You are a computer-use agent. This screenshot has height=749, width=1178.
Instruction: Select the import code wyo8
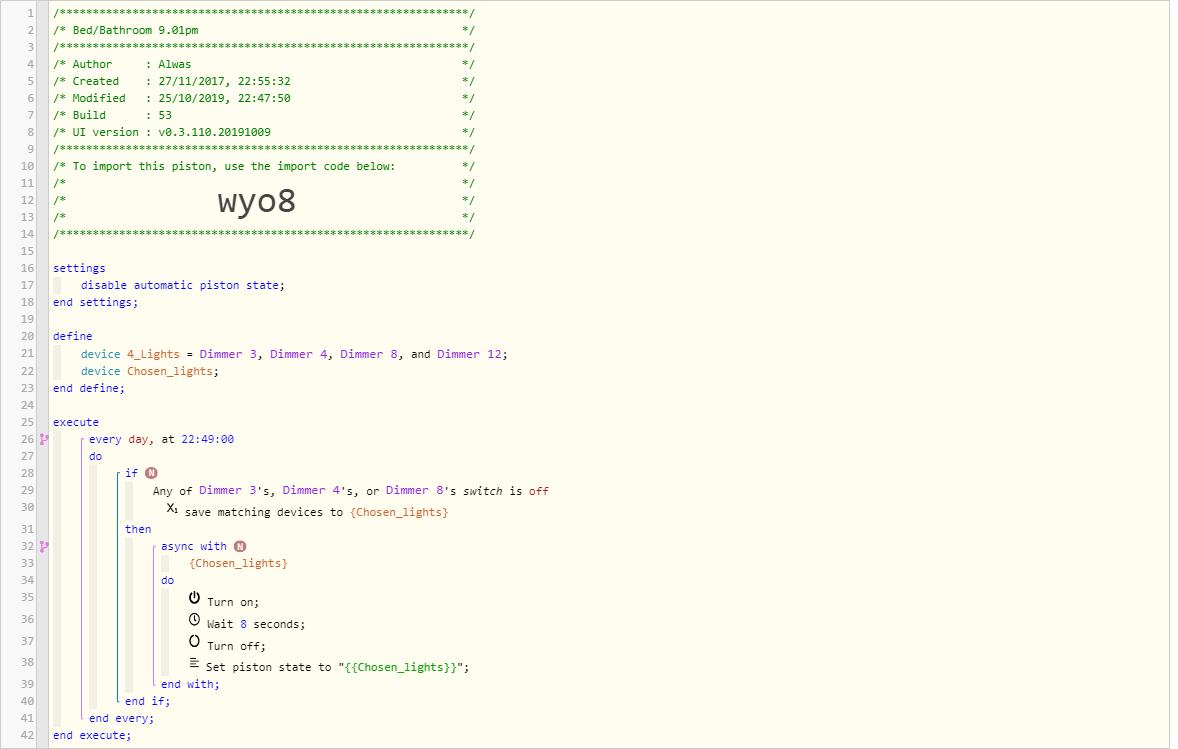(257, 202)
